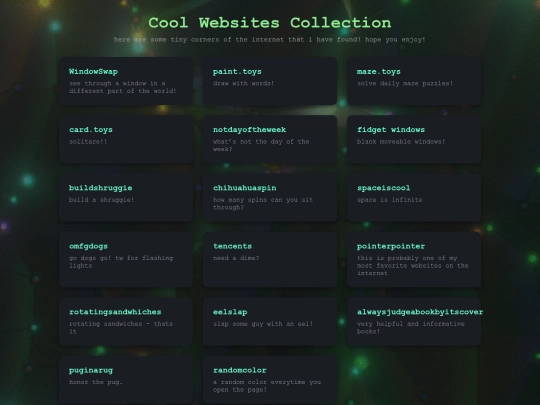The height and width of the screenshot is (405, 540).
Task: Open the card.toys solitaire card
Action: pos(126,139)
